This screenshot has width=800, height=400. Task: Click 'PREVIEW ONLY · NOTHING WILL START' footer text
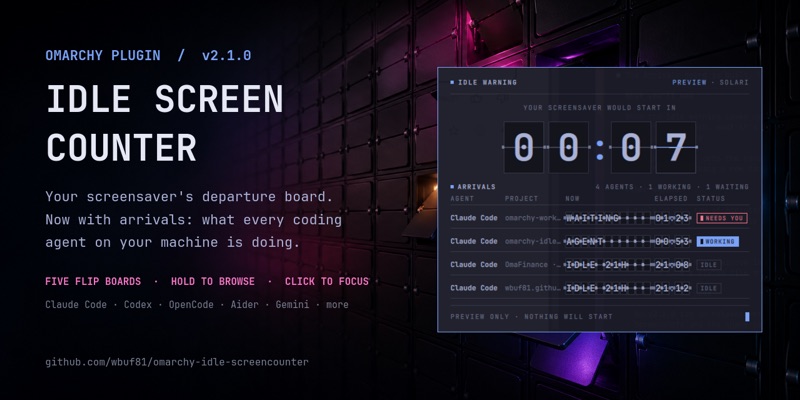(x=531, y=317)
